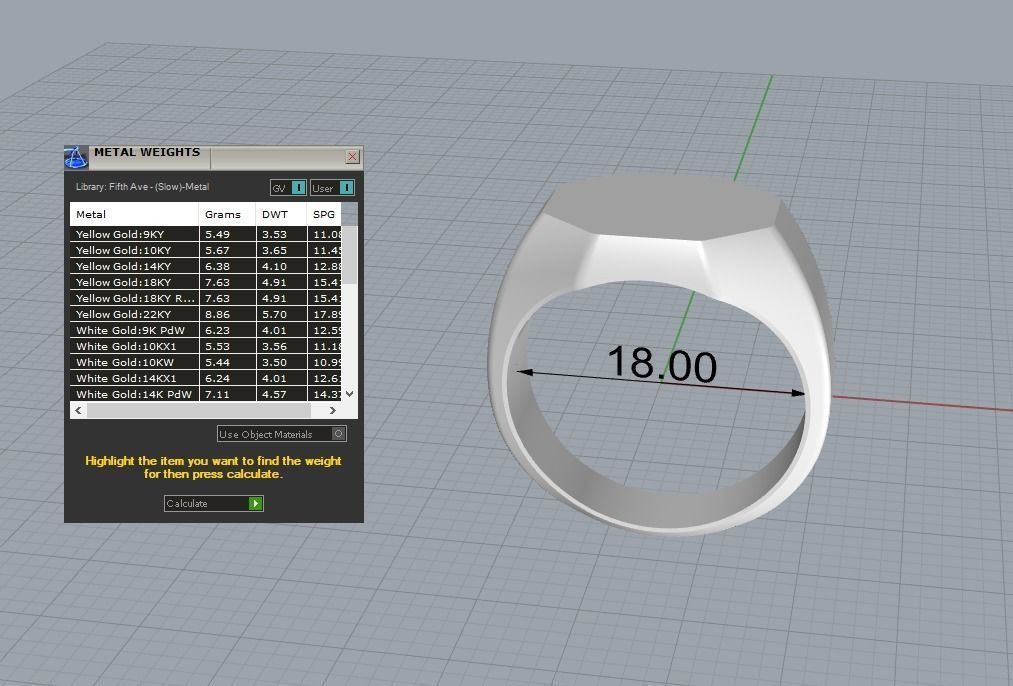The height and width of the screenshot is (686, 1013).
Task: Select the Yellow Gold:22KY row
Action: 205,315
